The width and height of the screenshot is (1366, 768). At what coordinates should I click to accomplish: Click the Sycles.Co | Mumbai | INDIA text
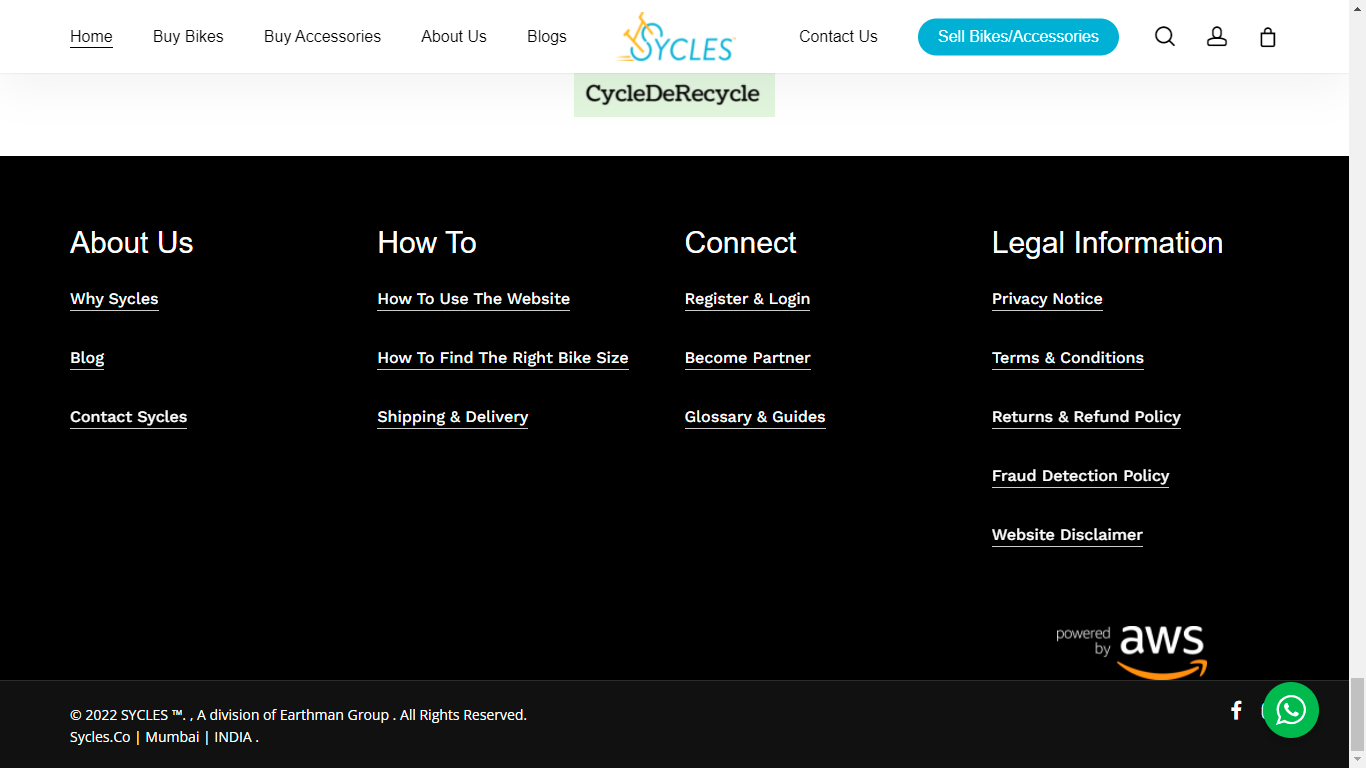click(164, 737)
